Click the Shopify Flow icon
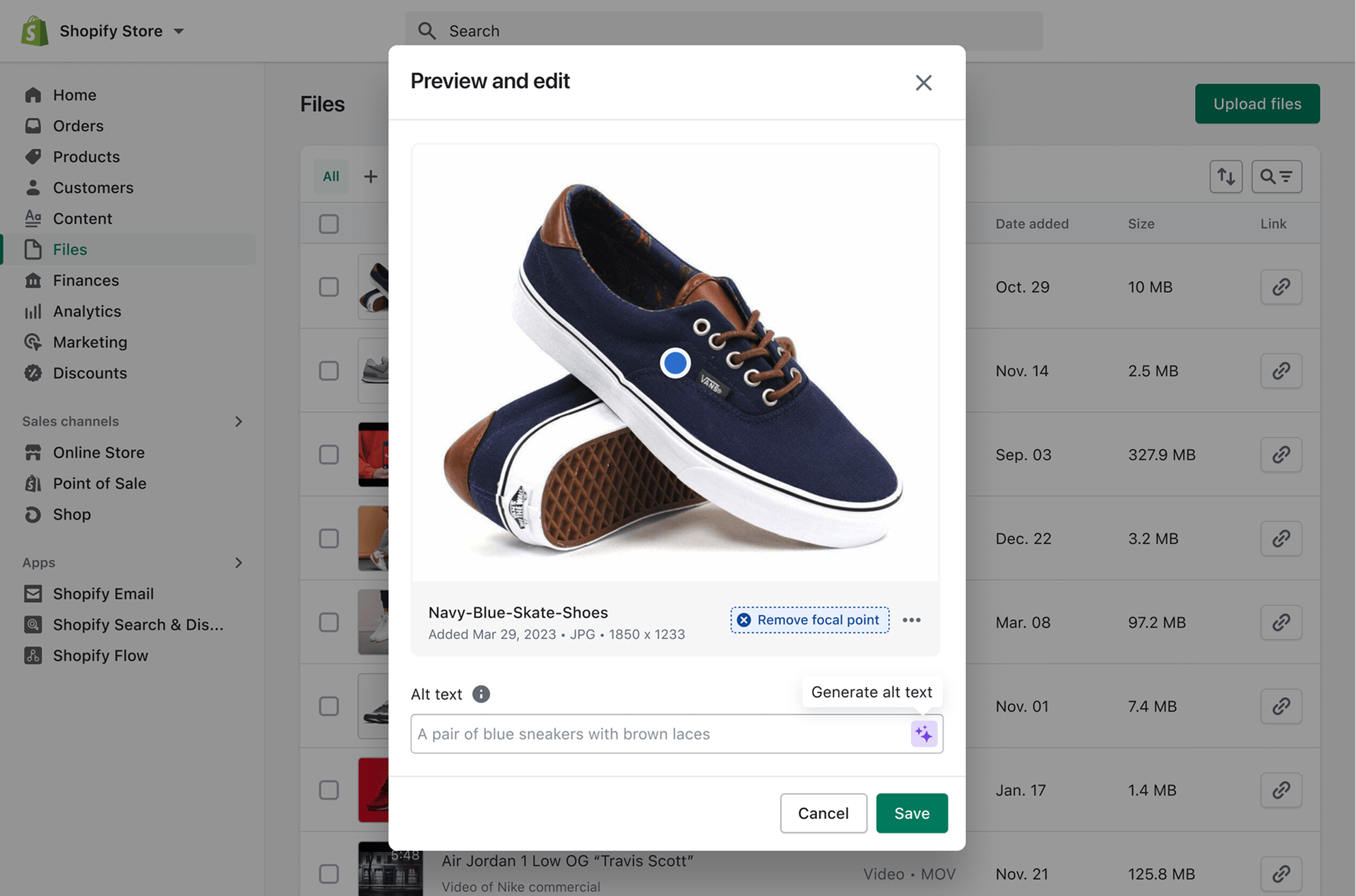 tap(33, 656)
